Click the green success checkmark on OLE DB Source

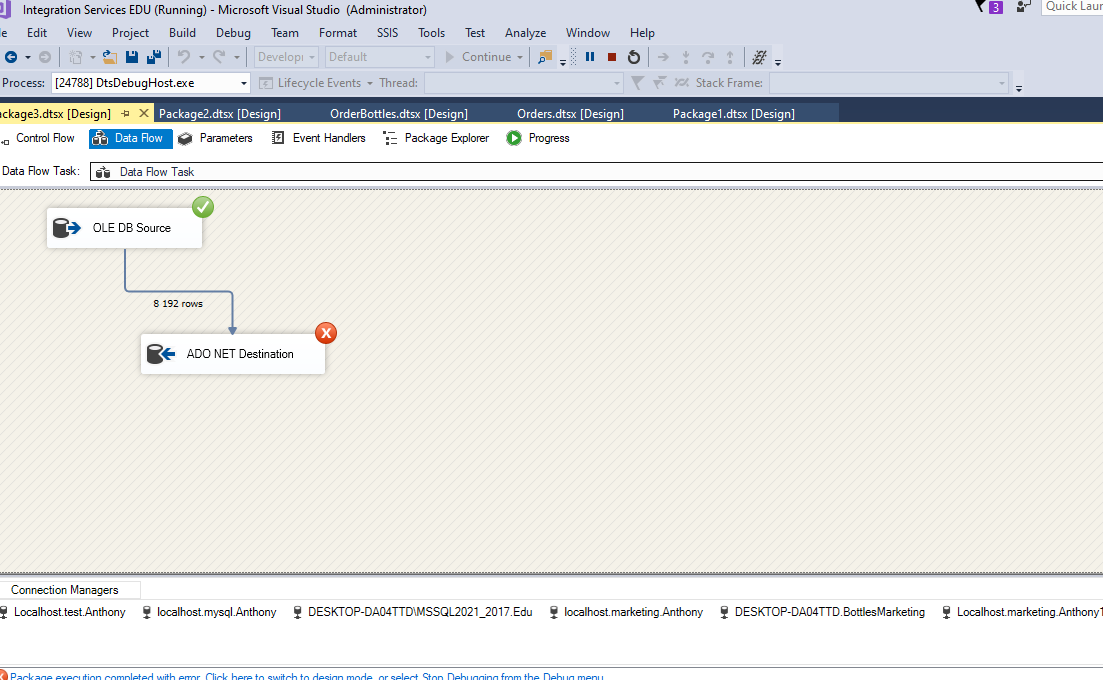pyautogui.click(x=203, y=207)
